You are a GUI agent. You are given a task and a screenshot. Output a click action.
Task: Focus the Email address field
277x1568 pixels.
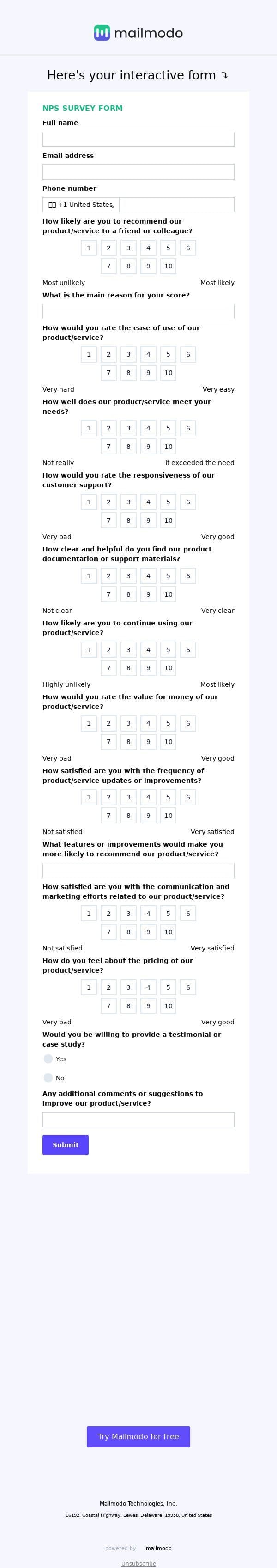(138, 172)
